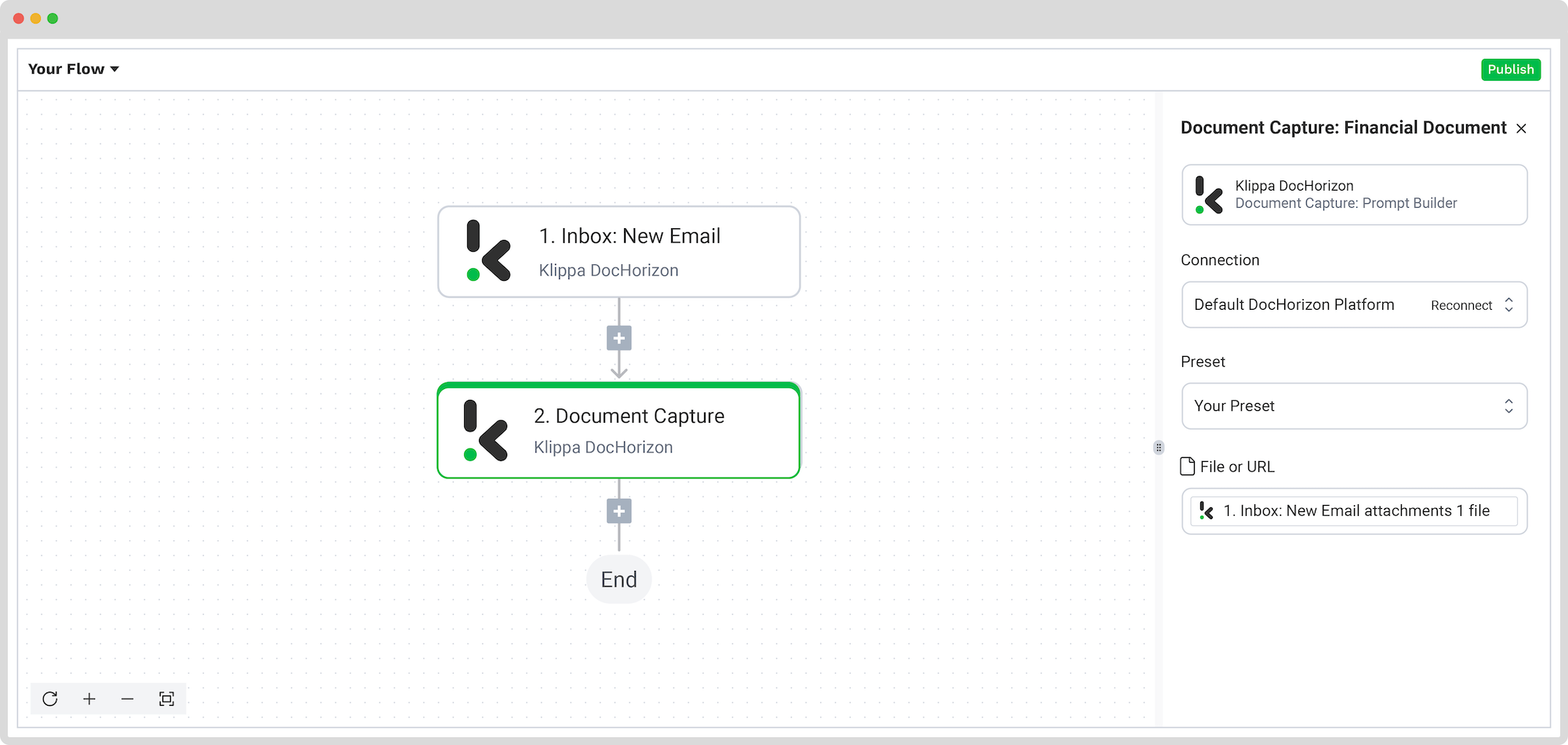Close the Document Capture side panel

coord(1521,129)
